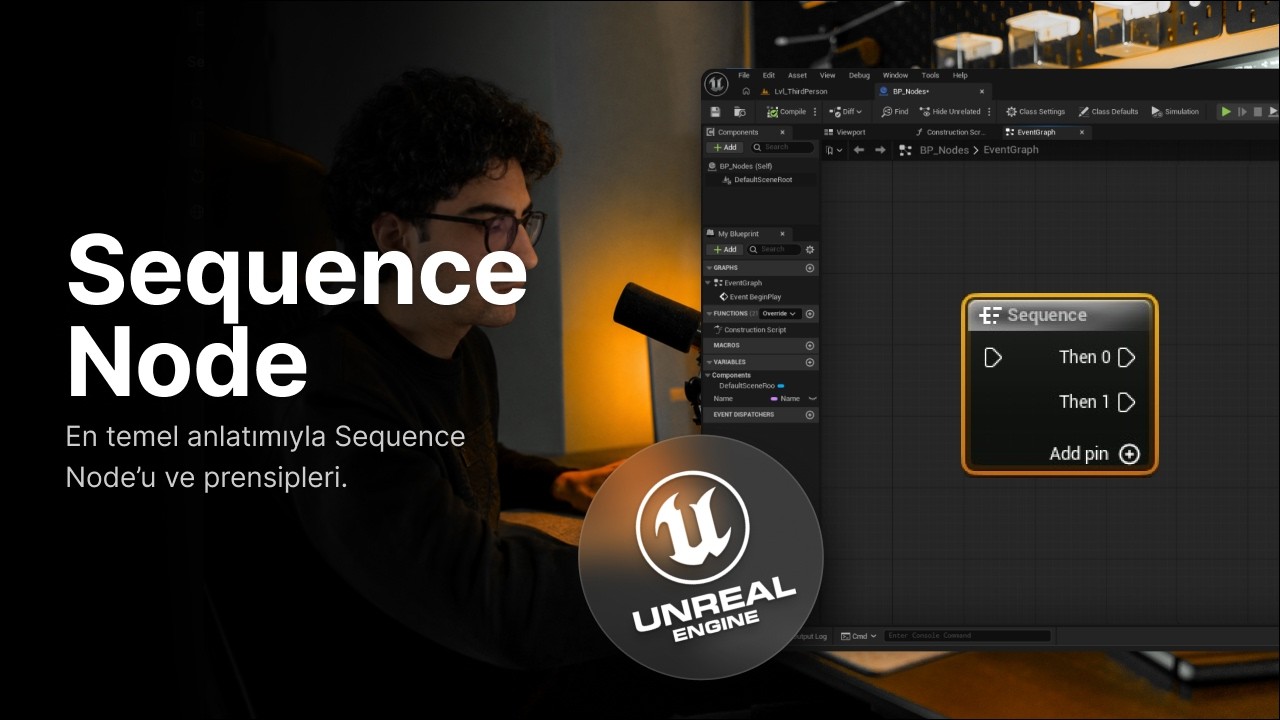Click the Unreal Engine logo in the editor title bar

(716, 83)
